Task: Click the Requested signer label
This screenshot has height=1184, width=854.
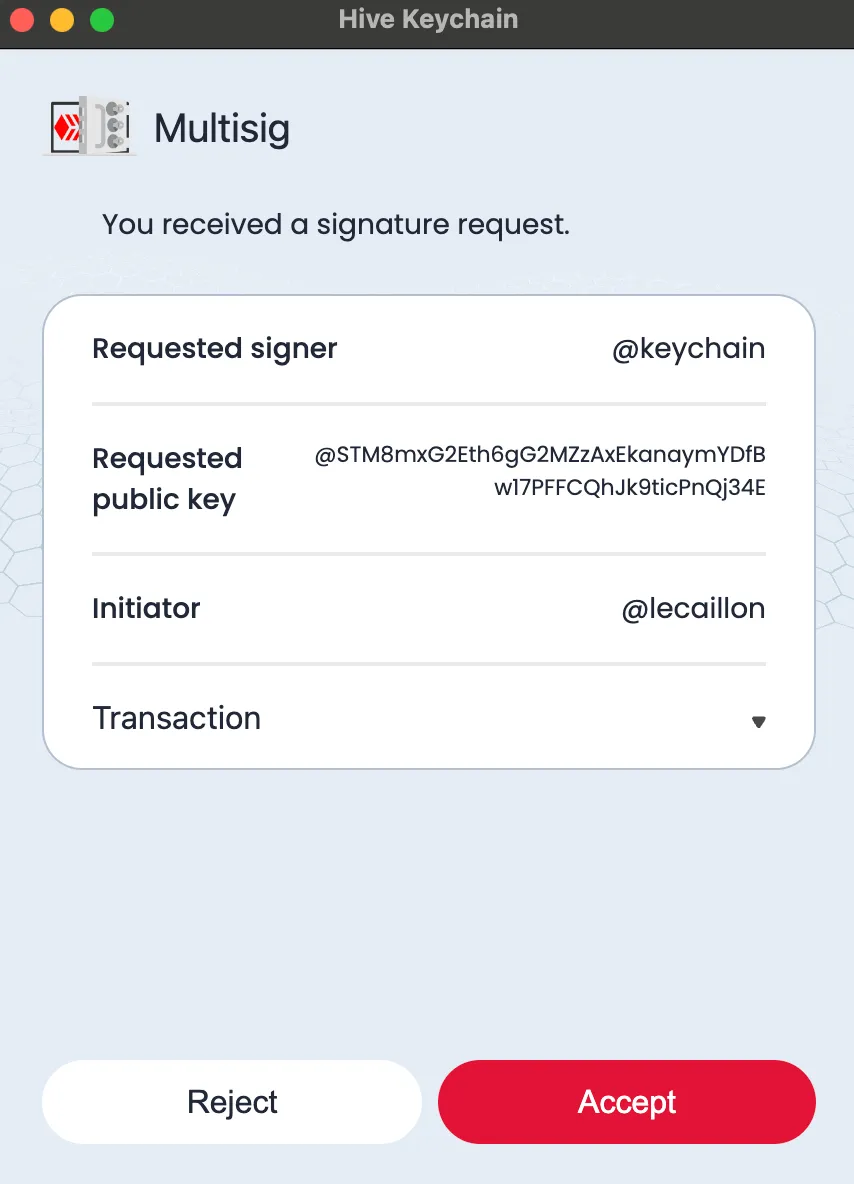Action: pos(214,349)
